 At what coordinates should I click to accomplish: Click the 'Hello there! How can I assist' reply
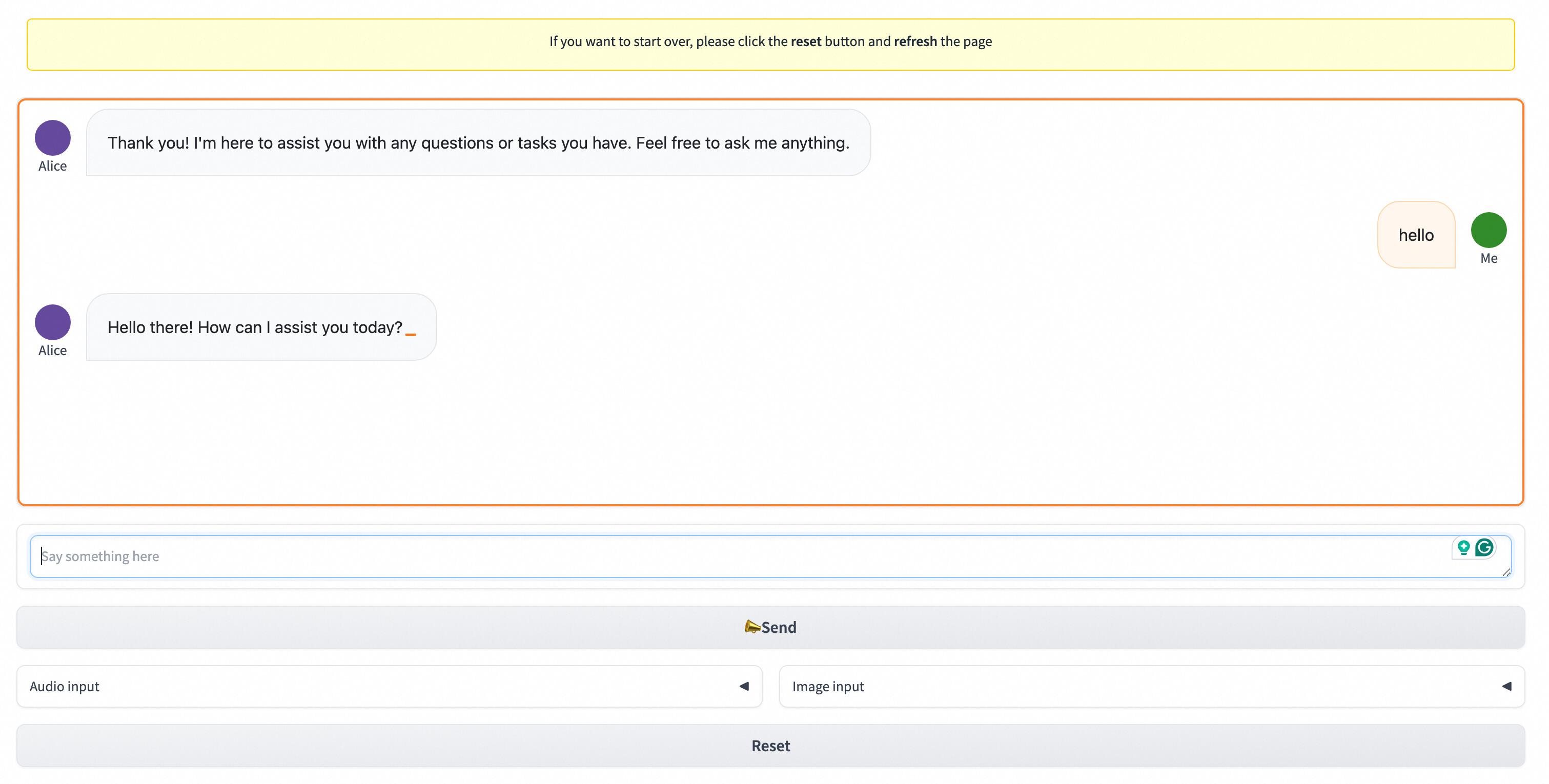(x=255, y=327)
